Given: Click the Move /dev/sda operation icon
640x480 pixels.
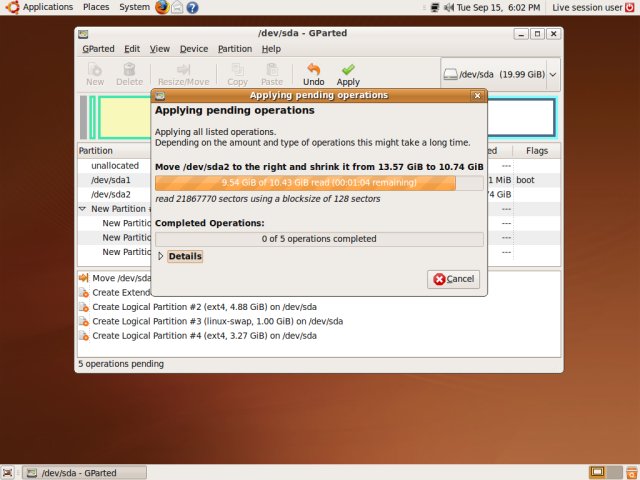Looking at the screenshot, I should [83, 278].
